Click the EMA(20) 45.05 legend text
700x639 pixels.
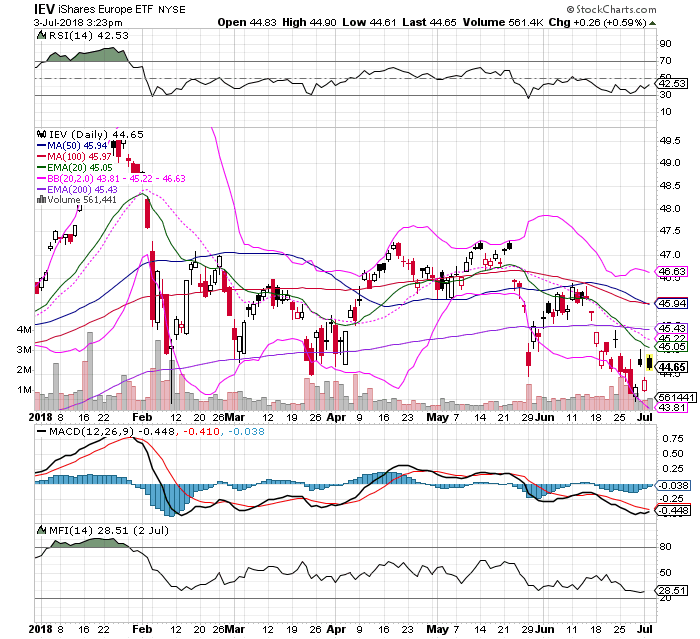coord(80,167)
